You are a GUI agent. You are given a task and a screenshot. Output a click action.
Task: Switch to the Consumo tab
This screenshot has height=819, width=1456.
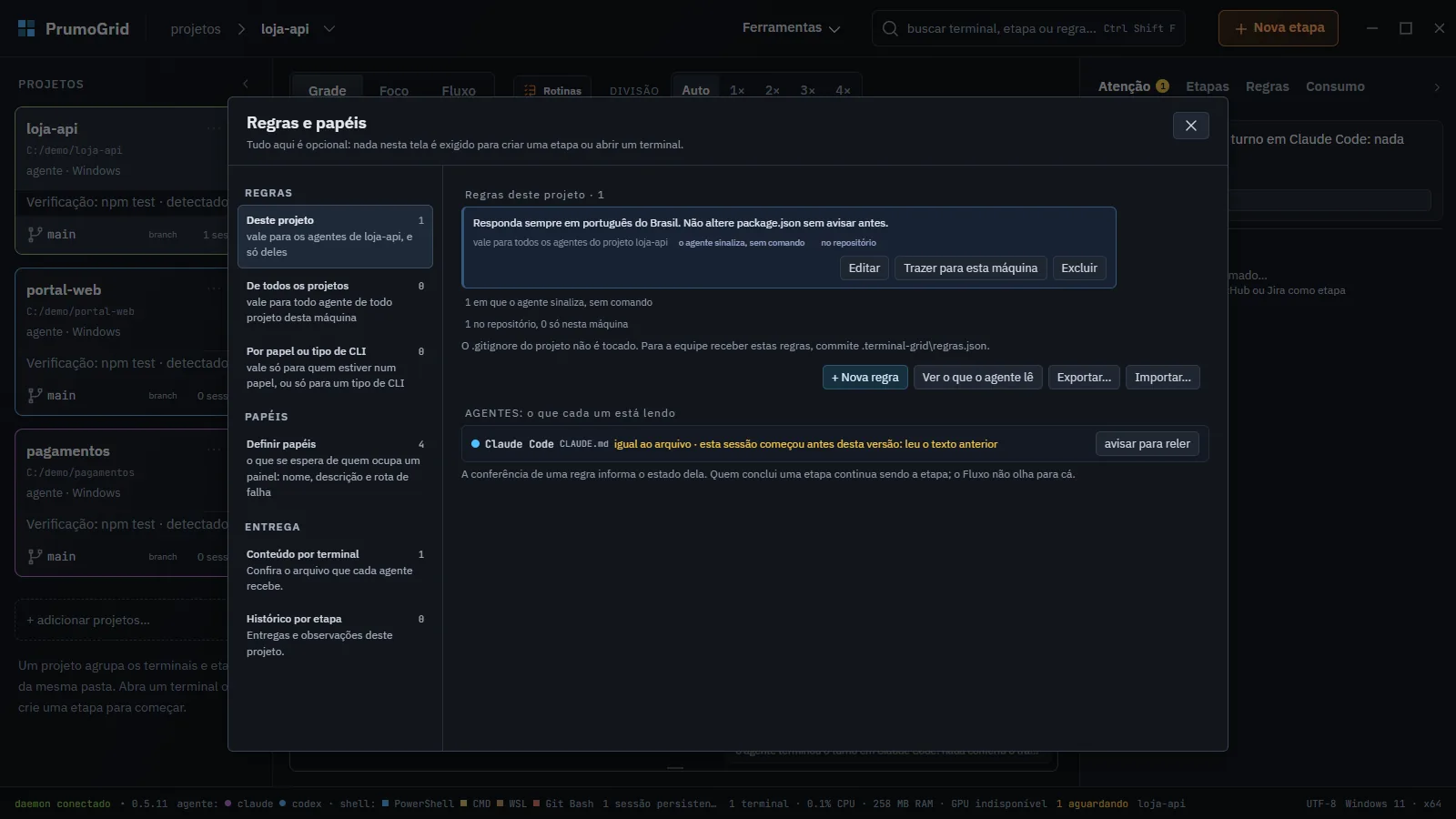[1335, 86]
